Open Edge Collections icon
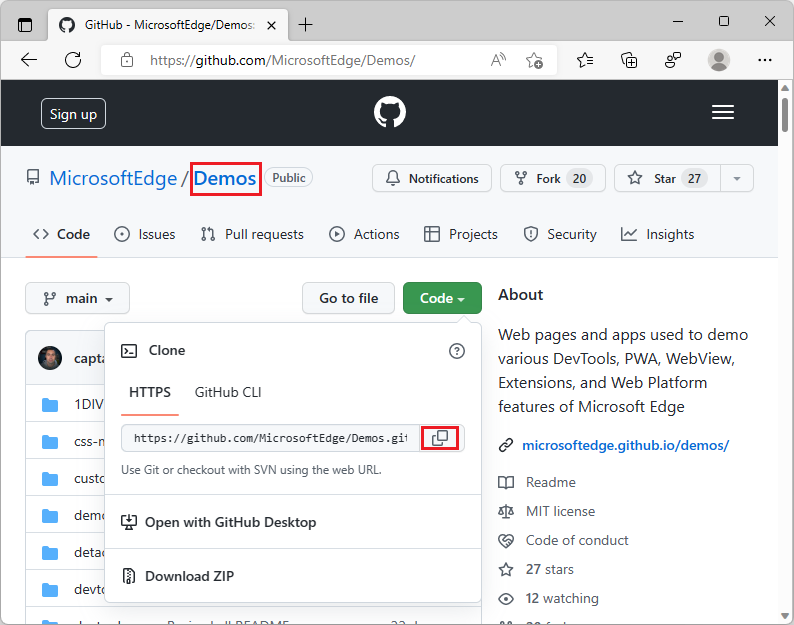This screenshot has height=625, width=794. 629,60
